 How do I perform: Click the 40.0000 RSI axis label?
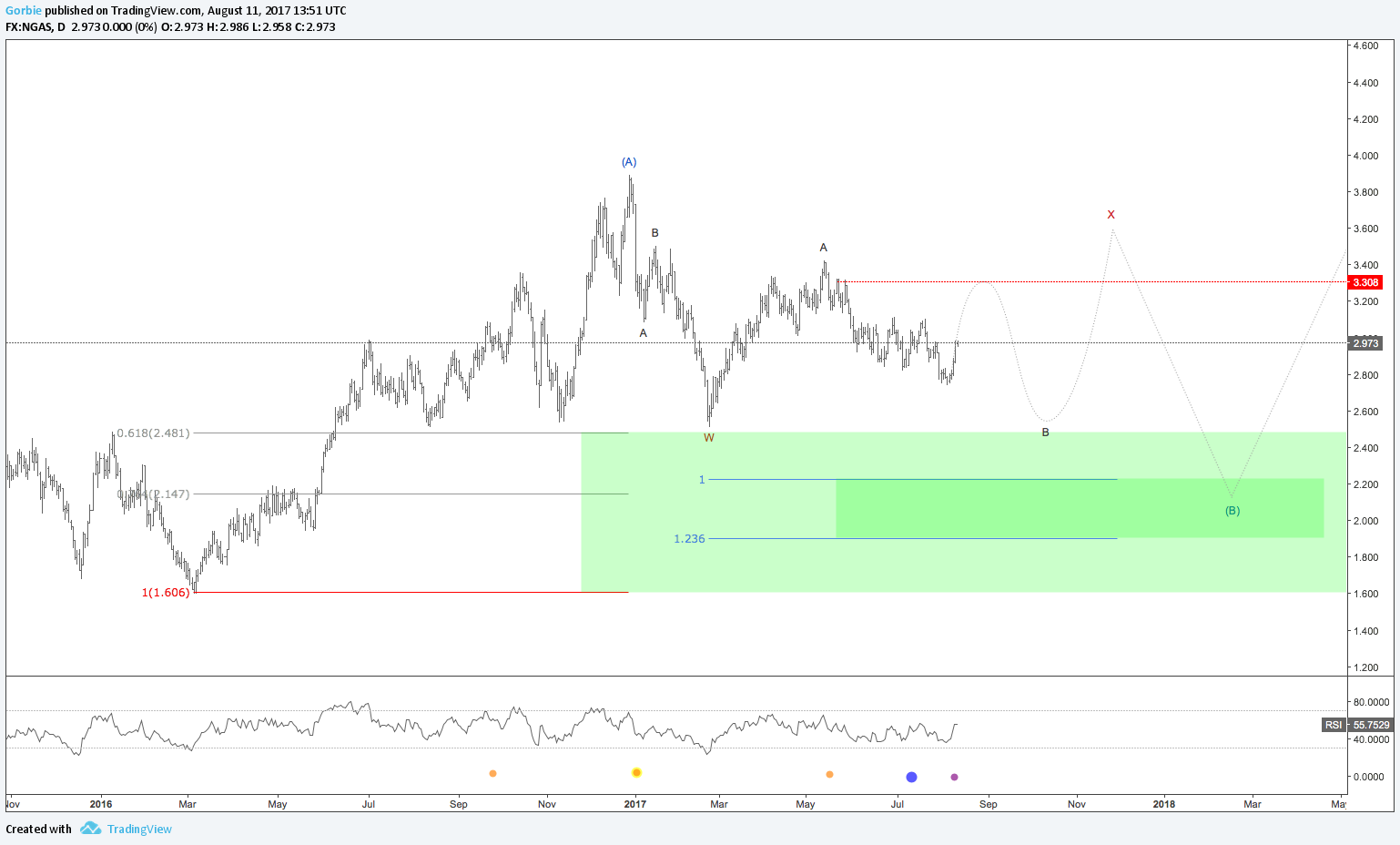[x=1371, y=739]
